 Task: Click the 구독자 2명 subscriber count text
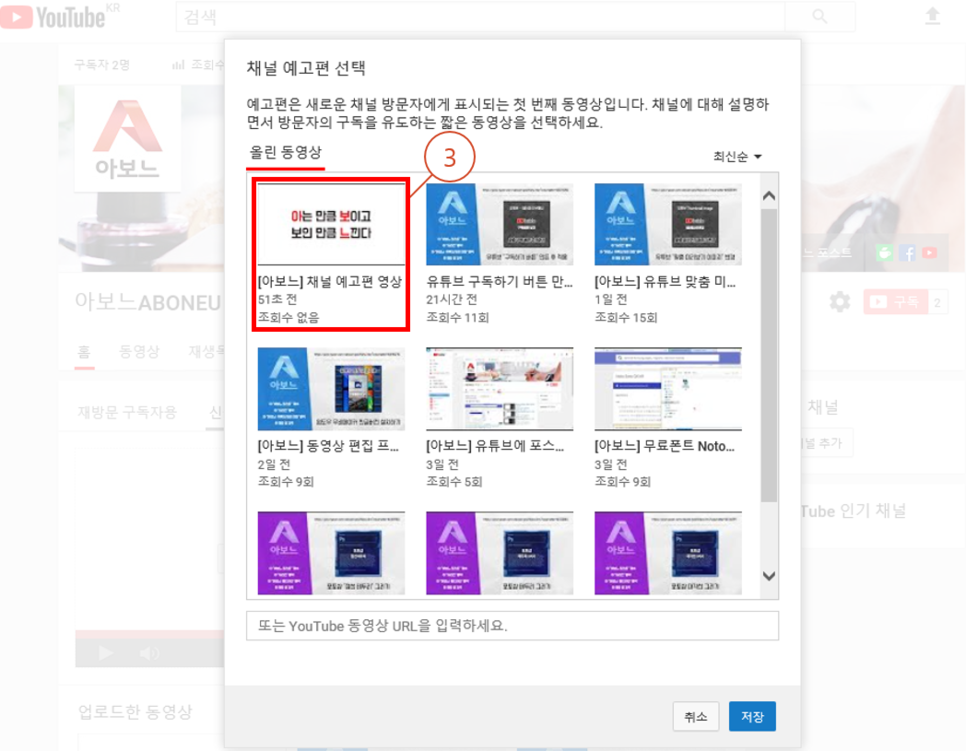102,65
